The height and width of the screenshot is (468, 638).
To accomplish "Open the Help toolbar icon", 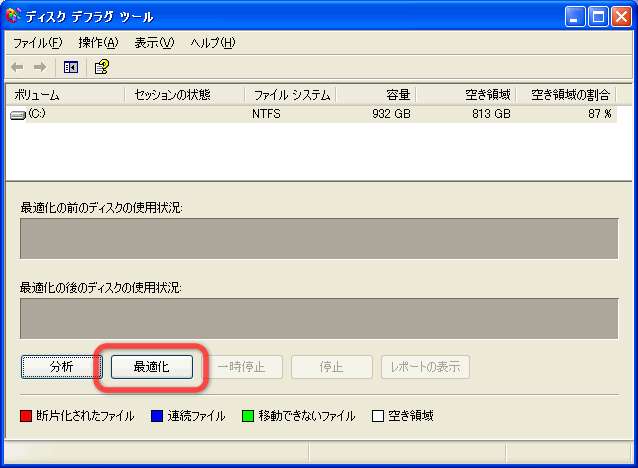I will pyautogui.click(x=102, y=67).
